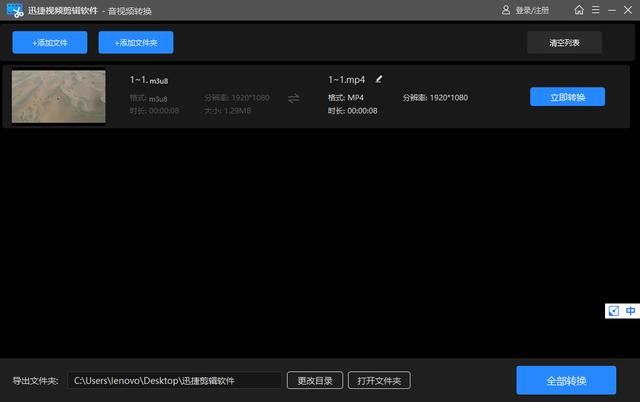Click the swap arrows conversion icon
The width and height of the screenshot is (640, 402).
pos(293,98)
